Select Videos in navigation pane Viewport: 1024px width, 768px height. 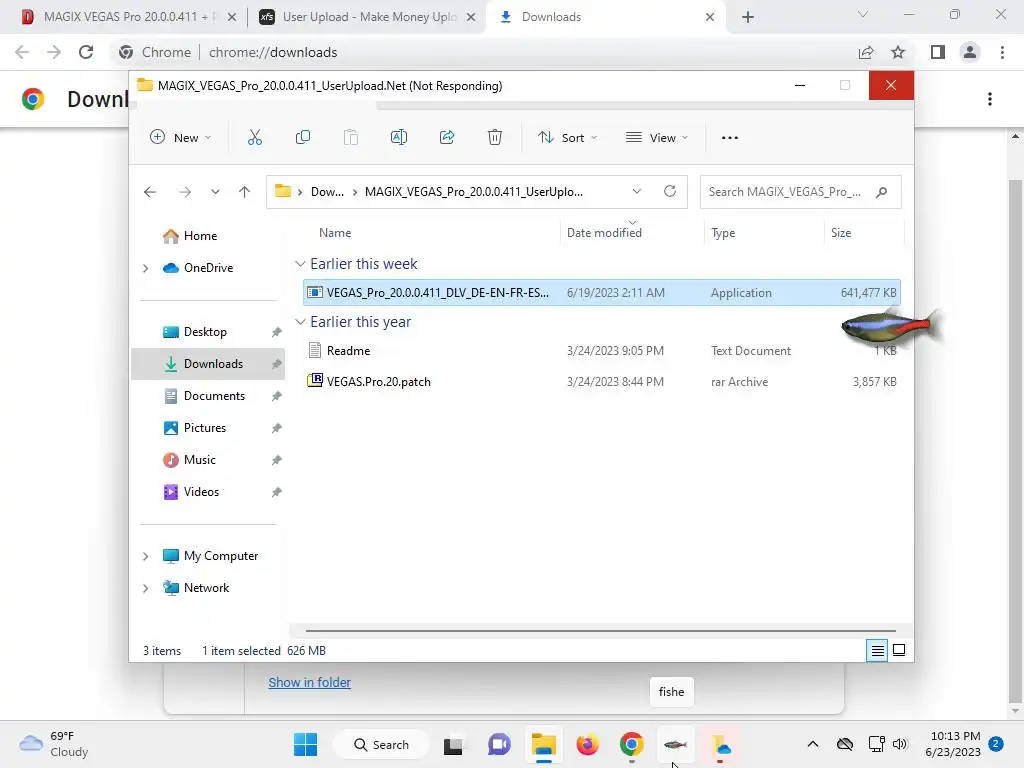pos(201,492)
